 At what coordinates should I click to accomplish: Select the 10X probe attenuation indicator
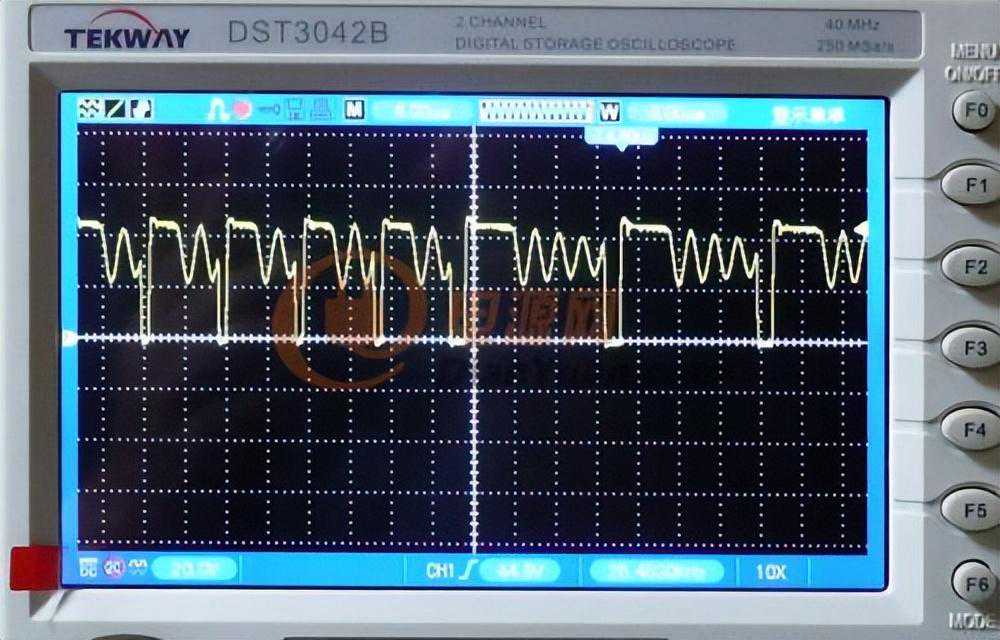pos(770,572)
